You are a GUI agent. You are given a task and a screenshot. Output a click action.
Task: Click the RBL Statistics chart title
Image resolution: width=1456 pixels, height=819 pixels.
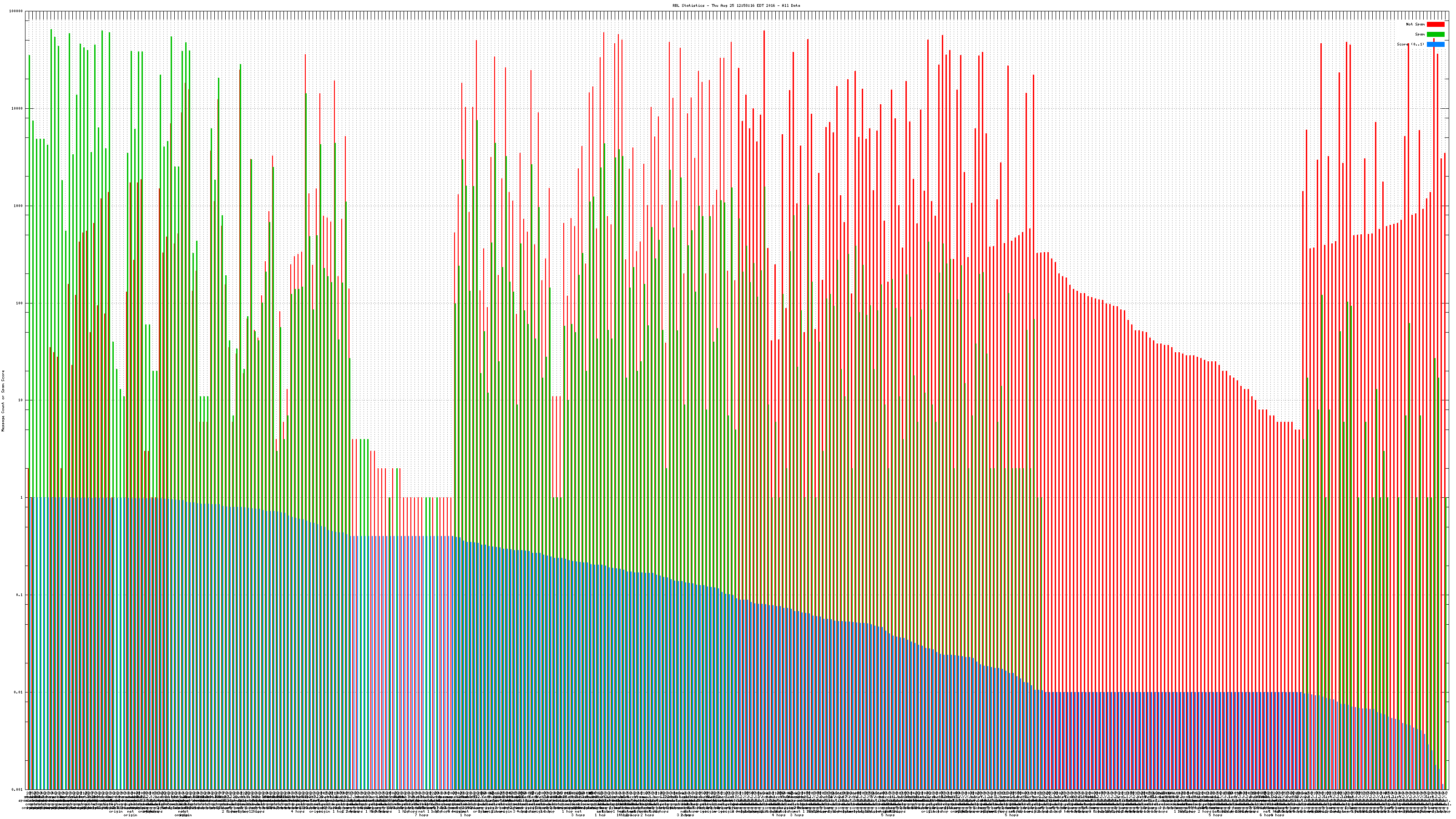pos(736,5)
